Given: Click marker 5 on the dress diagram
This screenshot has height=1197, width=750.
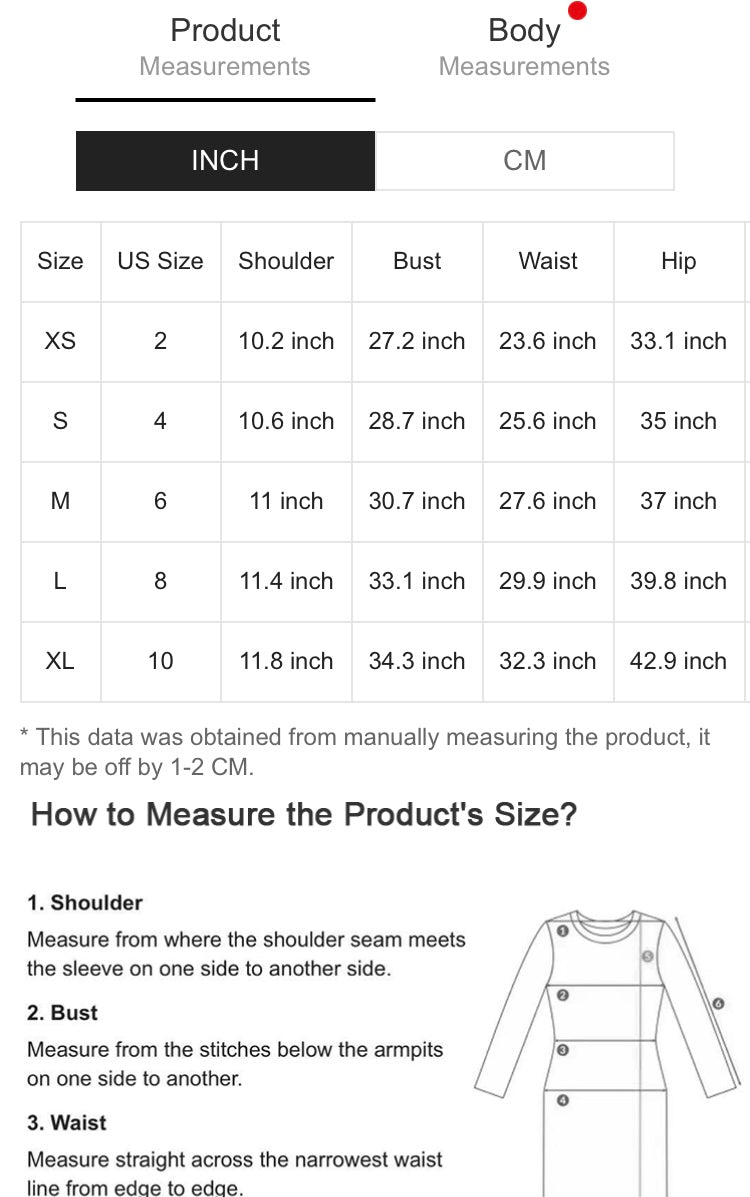Looking at the screenshot, I should click(647, 956).
